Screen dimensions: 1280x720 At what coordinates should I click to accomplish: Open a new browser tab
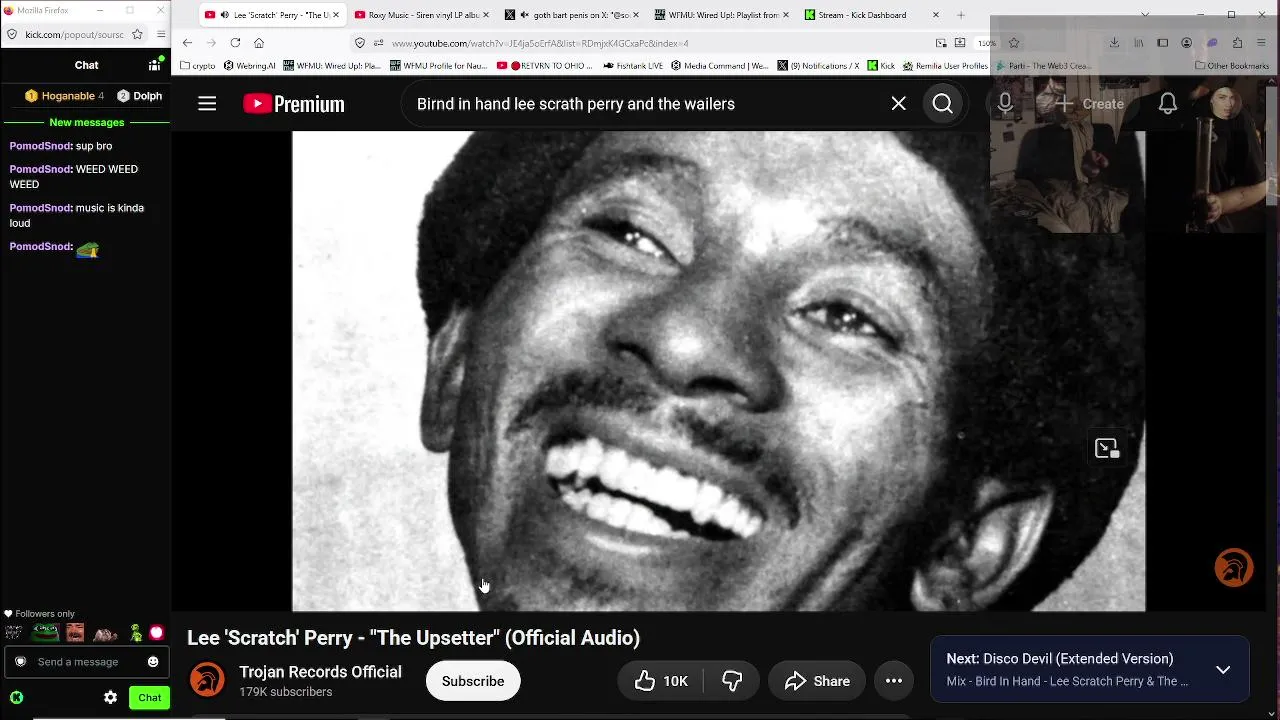point(961,15)
